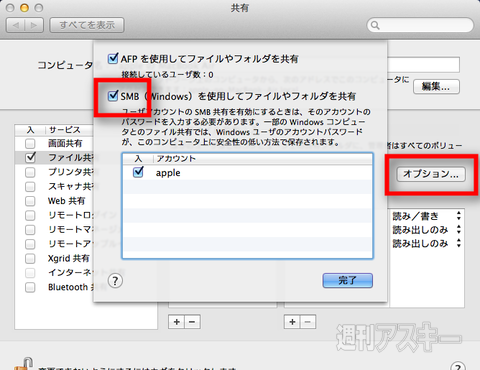Screen dimensions: 480x370
Task: Click the yellow minimize window button
Action: coord(24,8)
